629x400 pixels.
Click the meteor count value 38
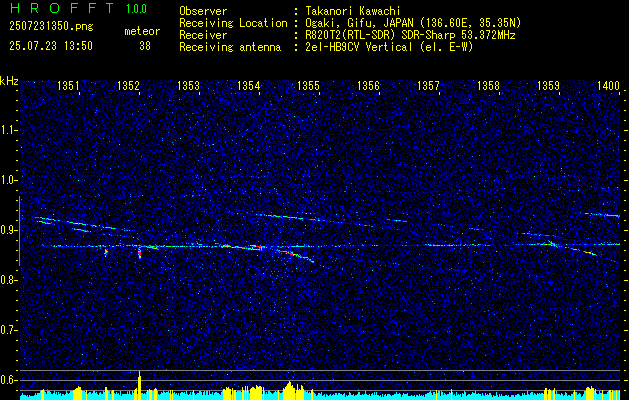[x=145, y=46]
